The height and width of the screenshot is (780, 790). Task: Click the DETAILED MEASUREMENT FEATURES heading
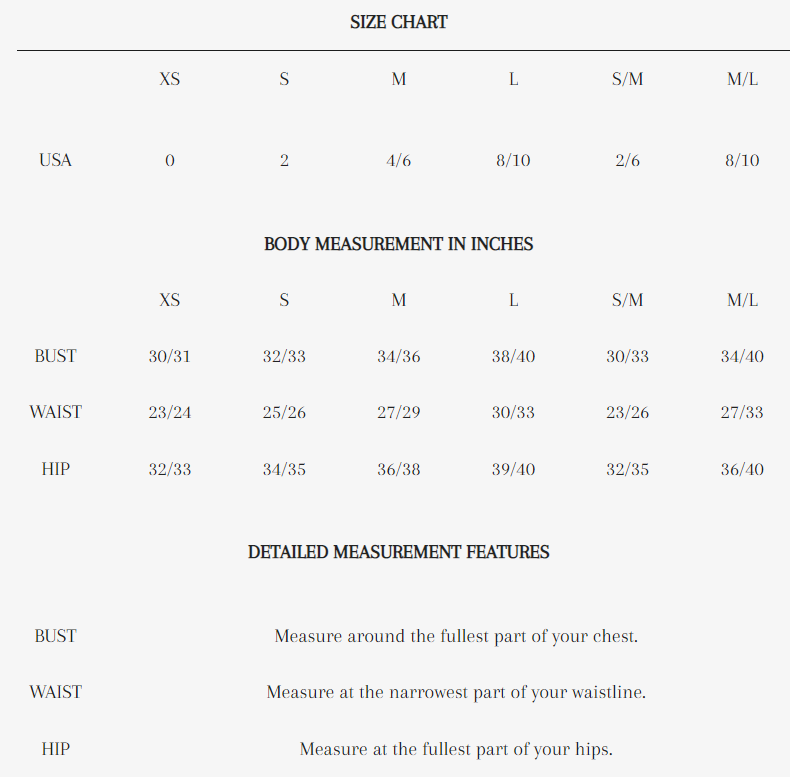pos(398,552)
